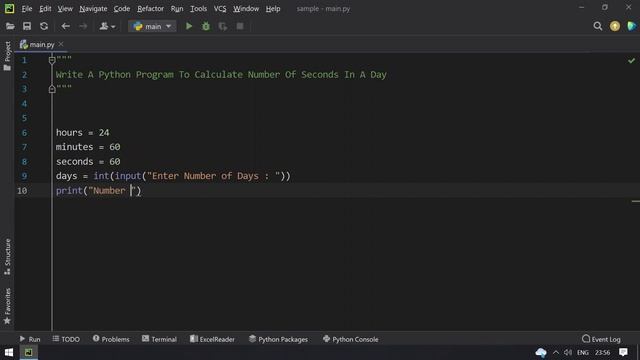Toggle fold marker at docstring end, line 3

coord(52,89)
